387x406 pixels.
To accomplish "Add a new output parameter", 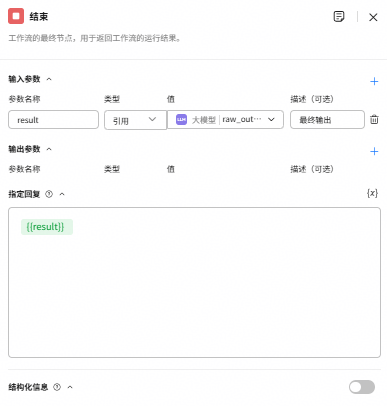I will [374, 151].
